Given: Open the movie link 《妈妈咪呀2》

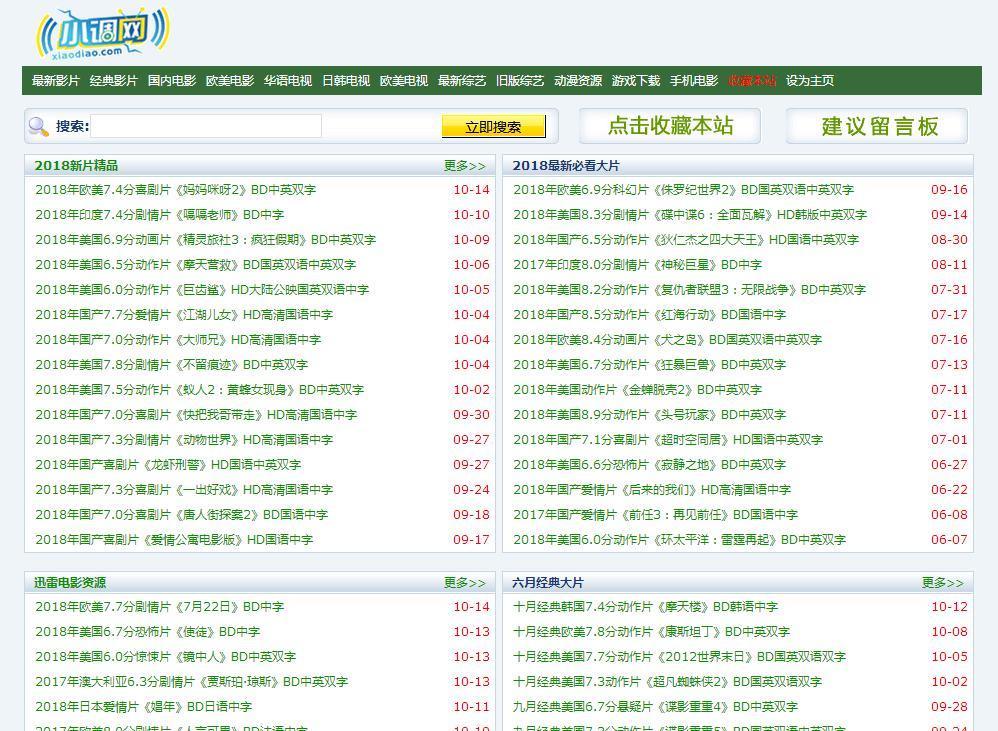Looking at the screenshot, I should (x=175, y=190).
